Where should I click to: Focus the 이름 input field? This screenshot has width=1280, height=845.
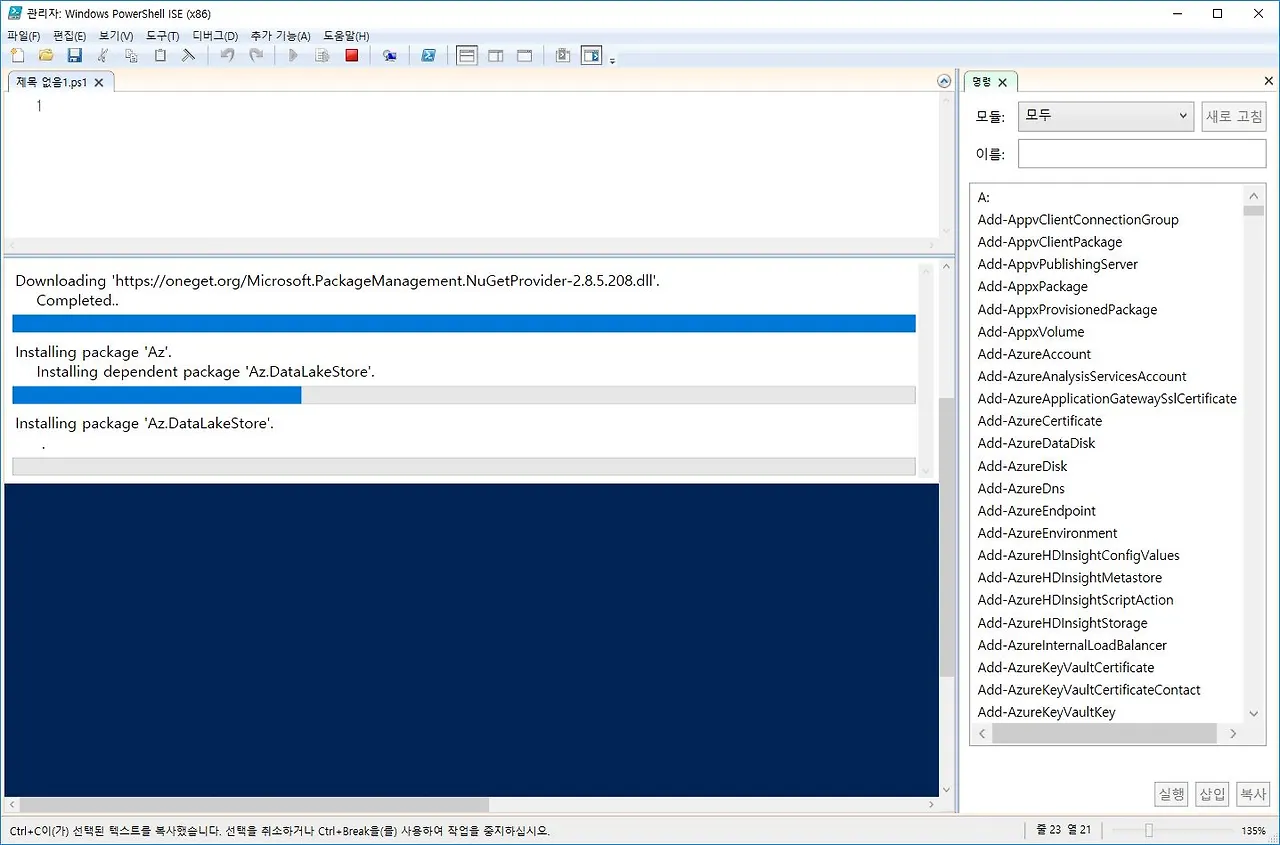1142,154
